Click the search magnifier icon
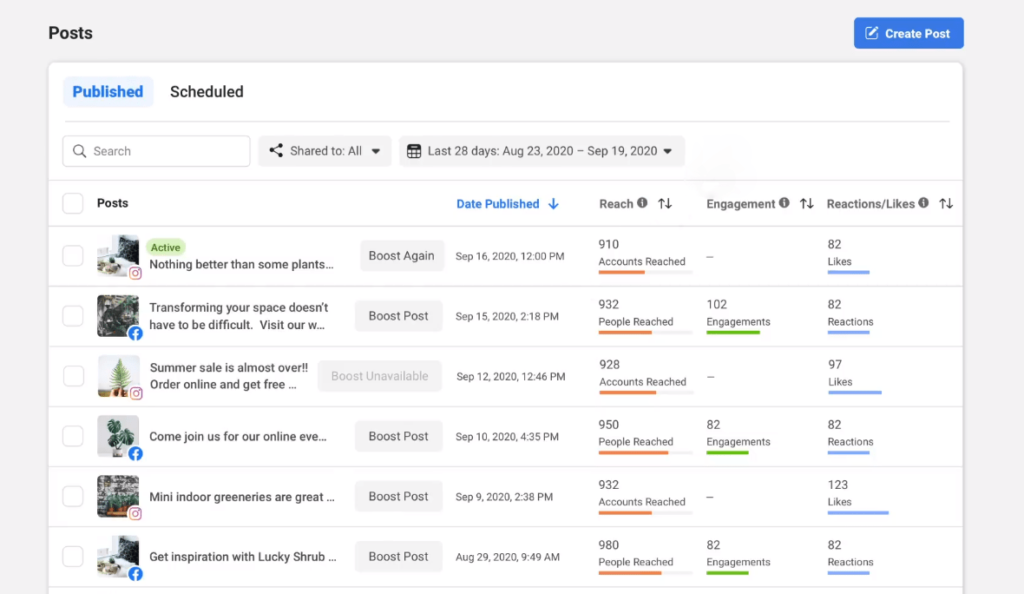The image size is (1024, 594). [x=80, y=151]
